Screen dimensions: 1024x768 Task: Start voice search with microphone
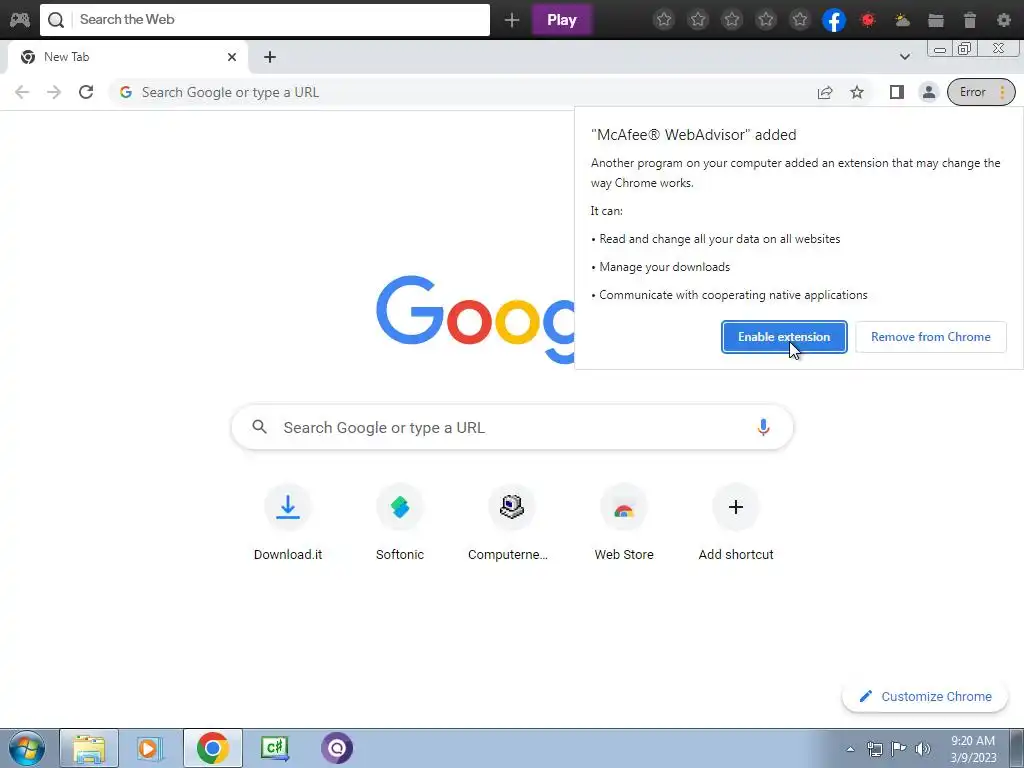(763, 427)
